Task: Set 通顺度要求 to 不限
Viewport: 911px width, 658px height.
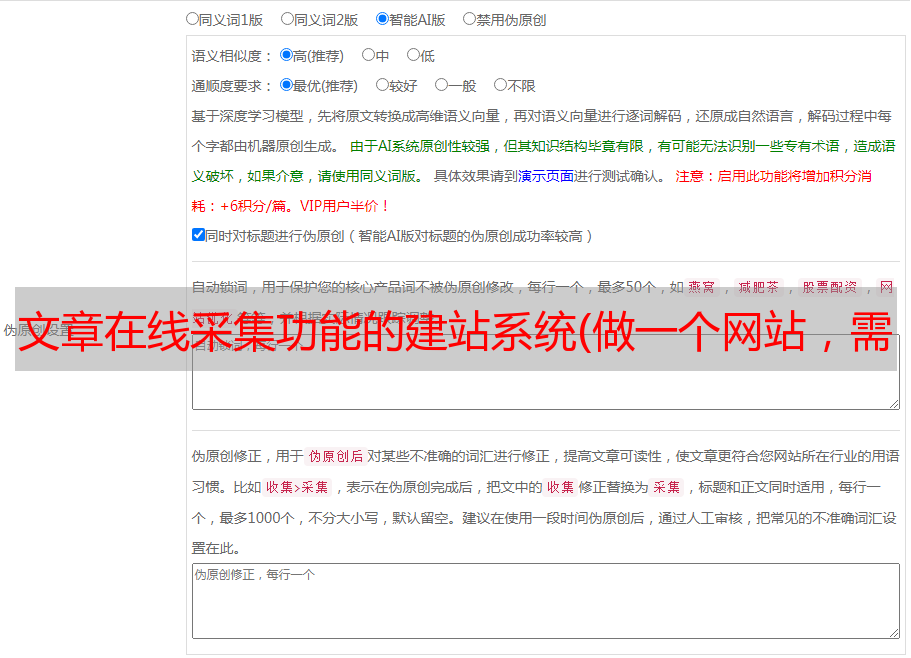Action: point(500,85)
